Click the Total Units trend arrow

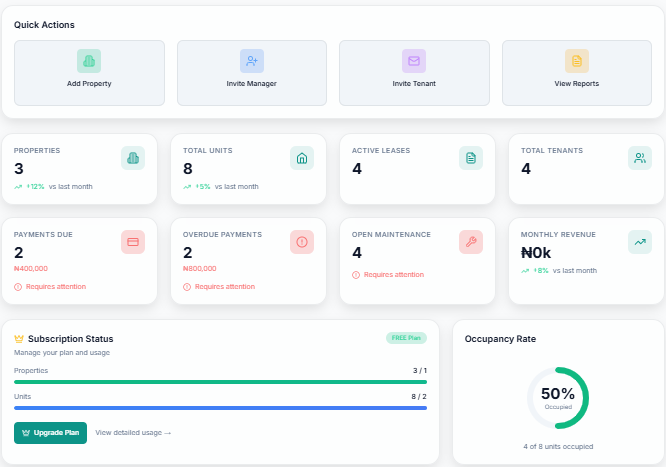click(187, 187)
